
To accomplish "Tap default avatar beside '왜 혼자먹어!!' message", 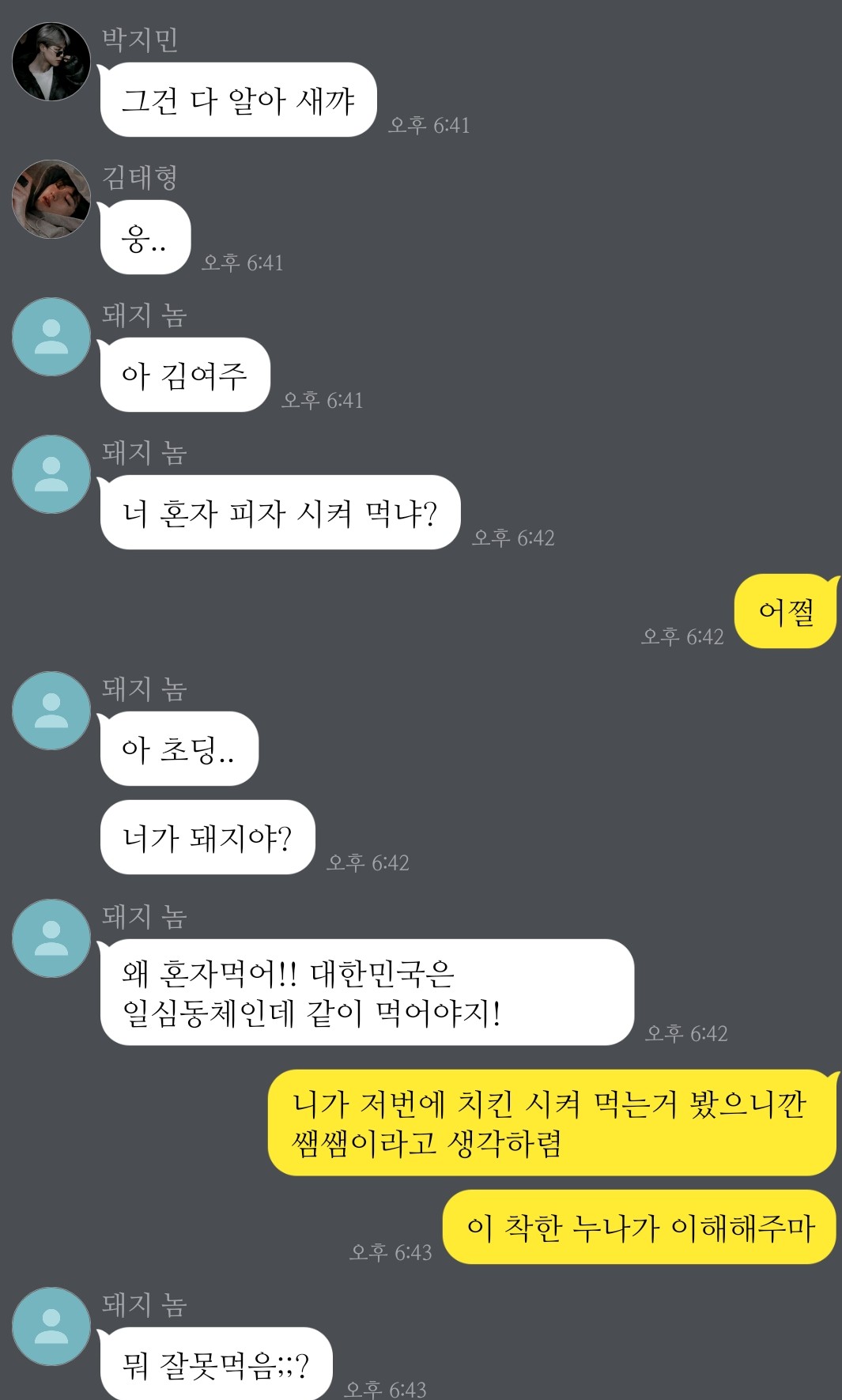I will [x=51, y=938].
